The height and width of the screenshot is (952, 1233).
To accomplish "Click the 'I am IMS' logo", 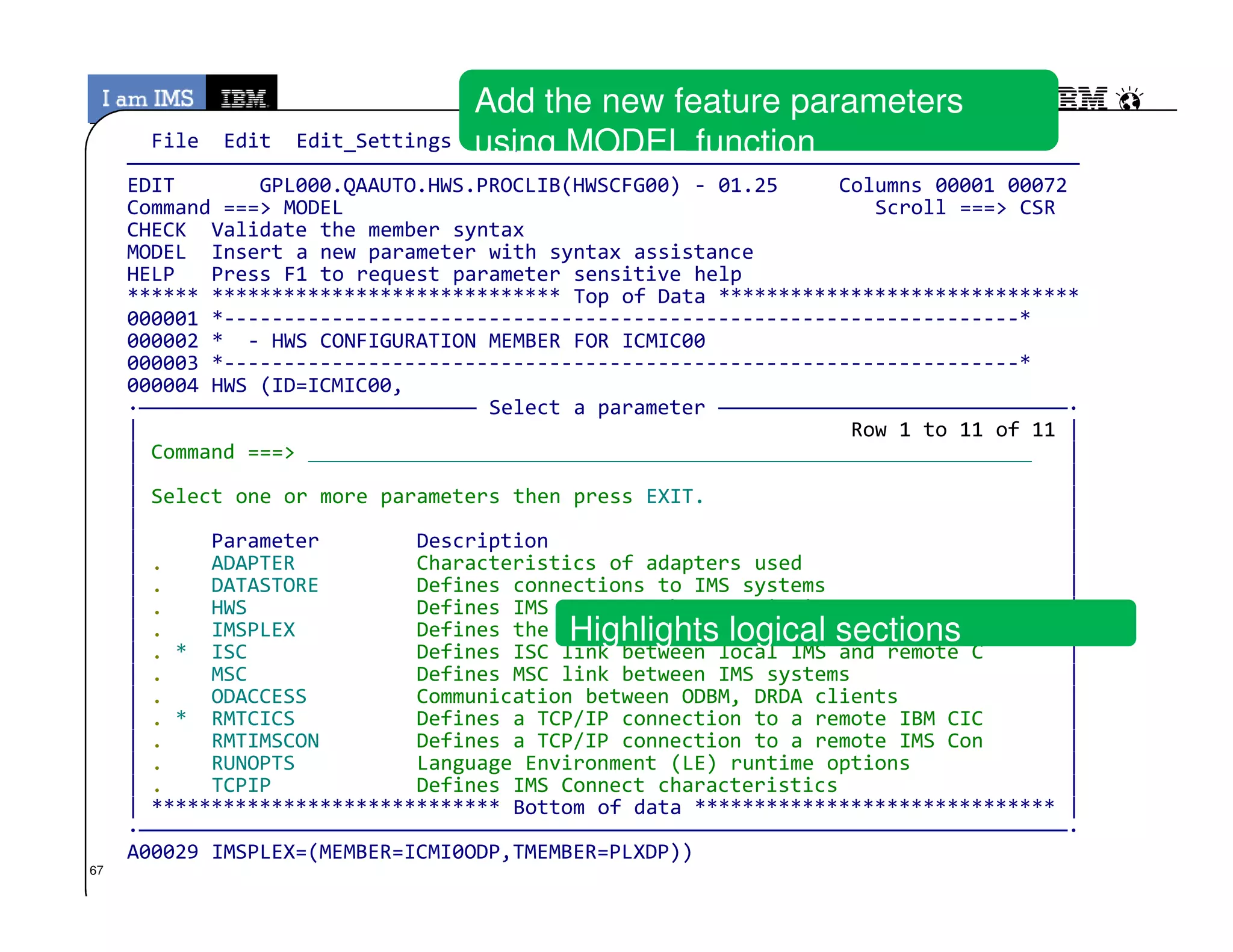I will point(147,97).
